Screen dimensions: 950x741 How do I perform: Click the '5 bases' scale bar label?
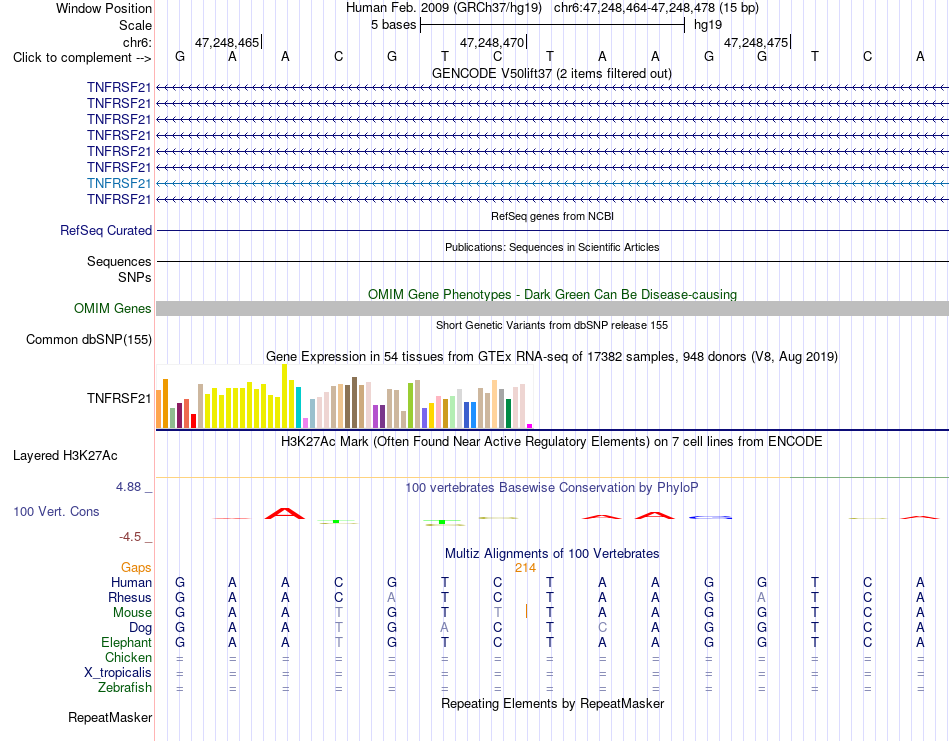click(x=394, y=25)
